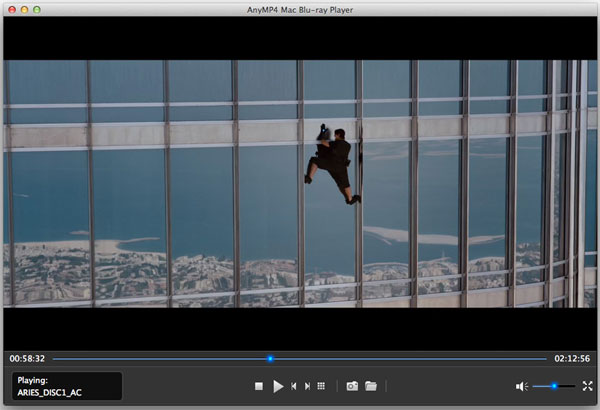Click the AnyMP4 Mac Blu-ray Player title
Image resolution: width=600 pixels, height=410 pixels.
click(300, 8)
